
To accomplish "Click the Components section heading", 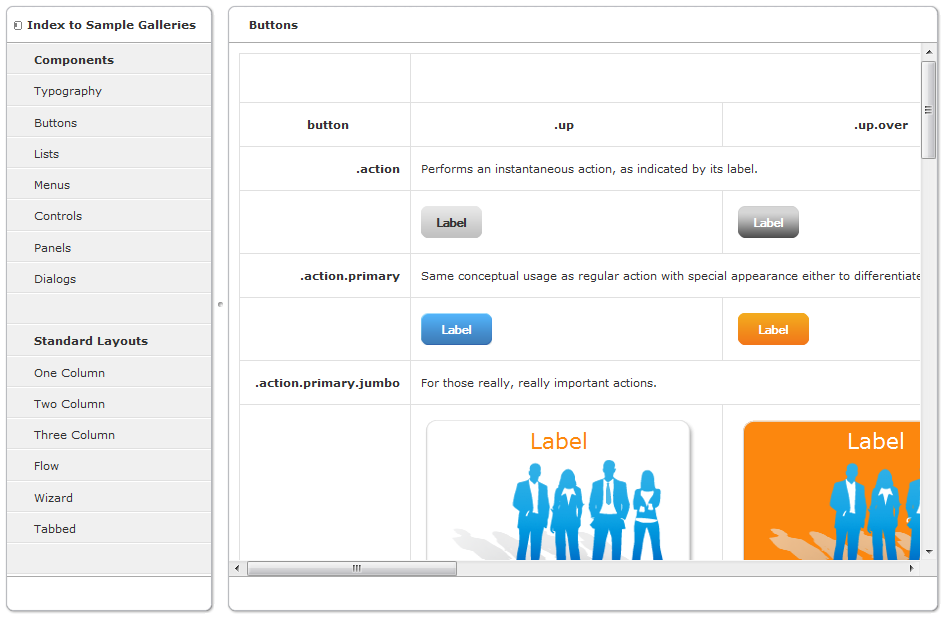I will pos(74,60).
